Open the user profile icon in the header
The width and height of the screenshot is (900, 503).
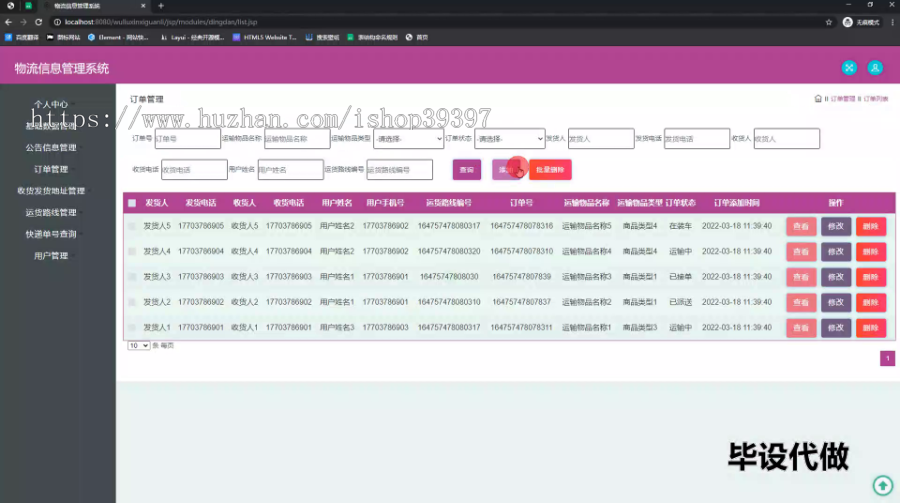[x=875, y=68]
